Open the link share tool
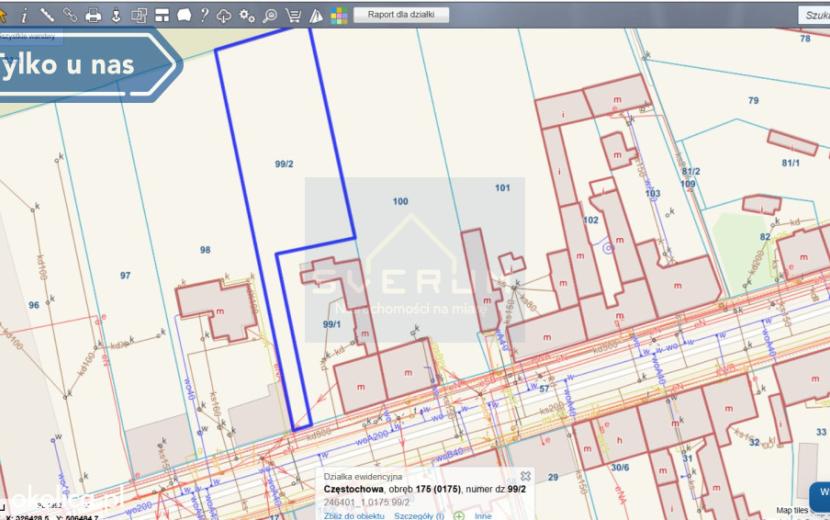The width and height of the screenshot is (830, 520). 70,15
